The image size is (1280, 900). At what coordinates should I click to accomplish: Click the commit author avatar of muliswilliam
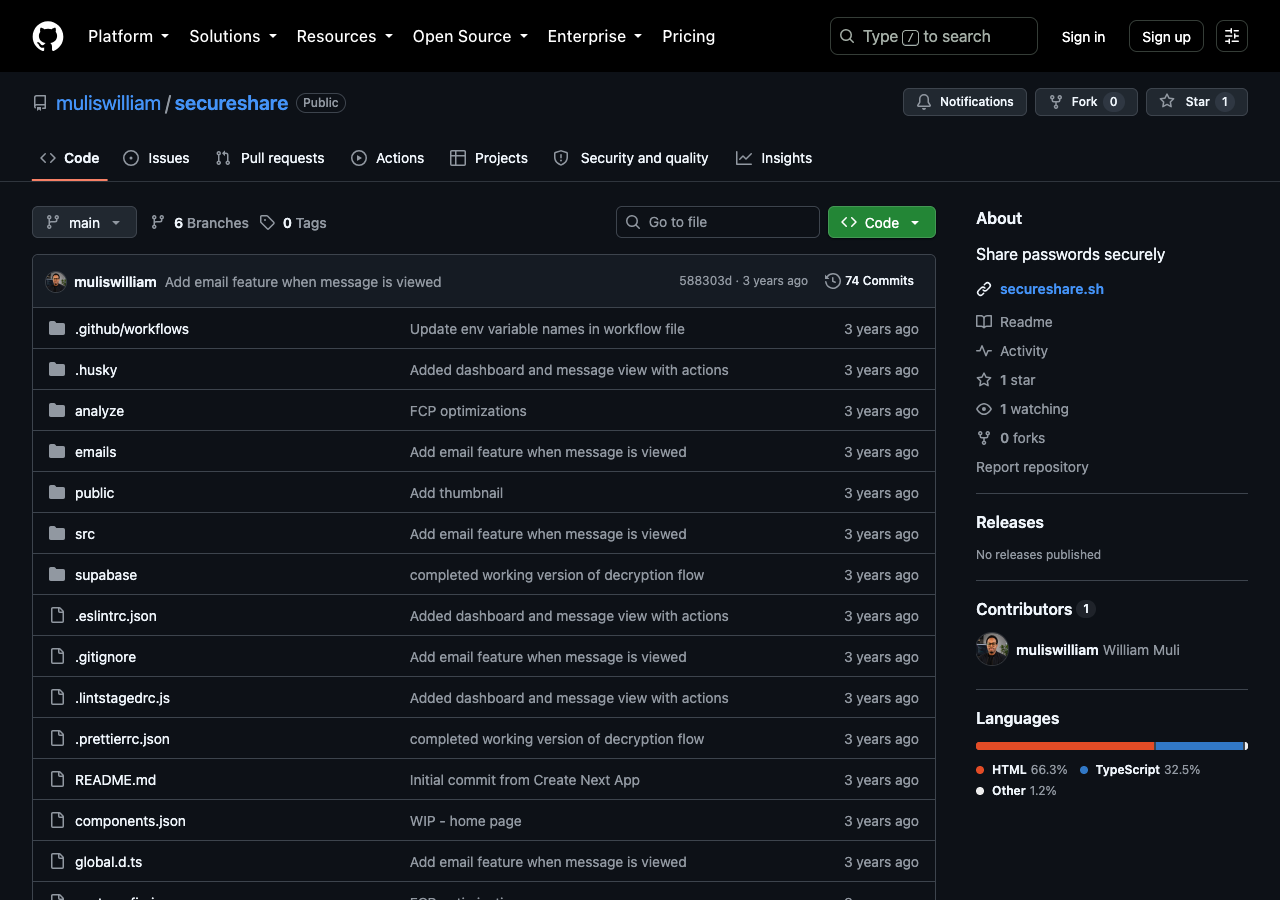click(56, 282)
